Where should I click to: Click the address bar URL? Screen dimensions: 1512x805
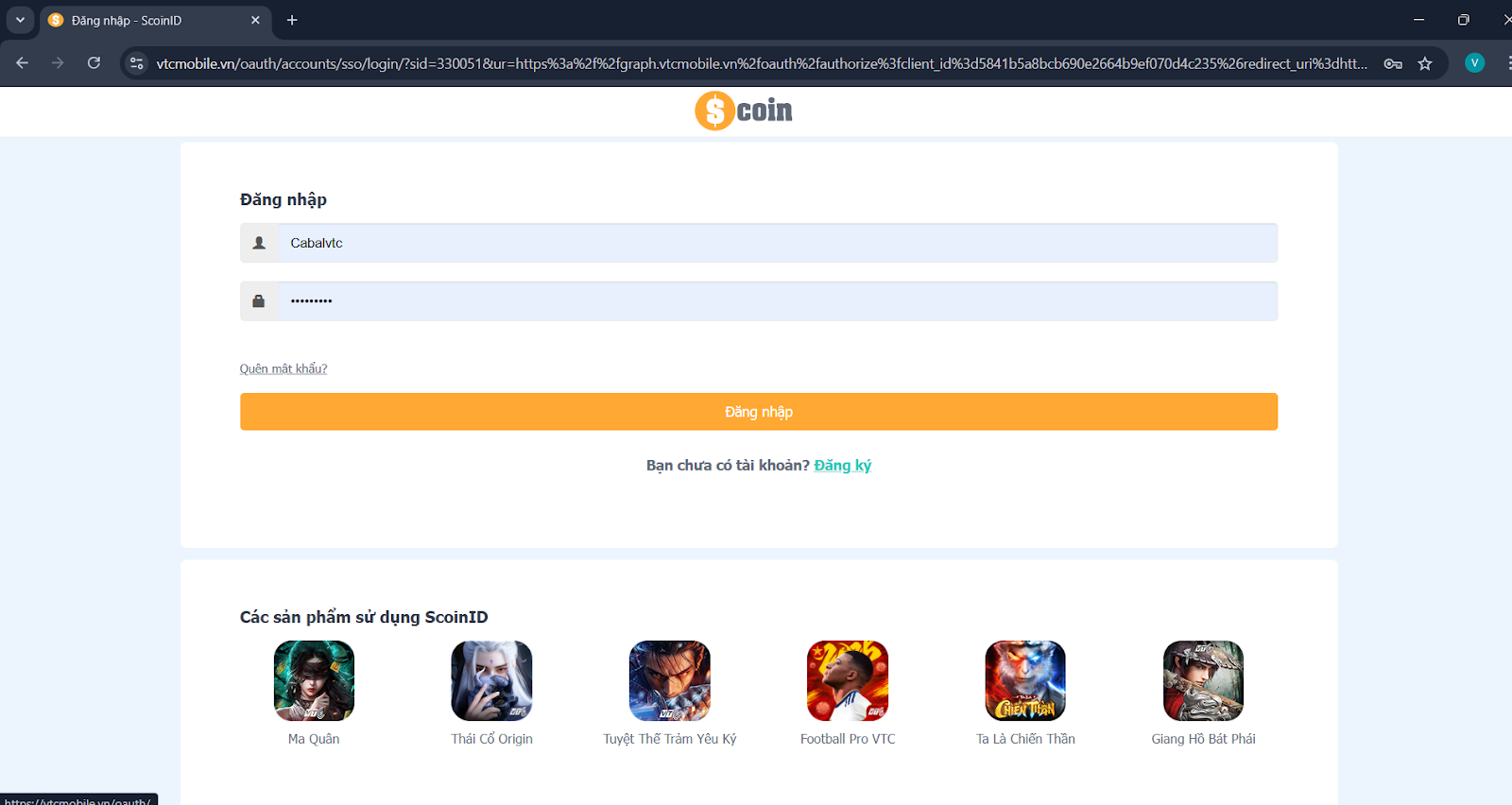point(762,63)
